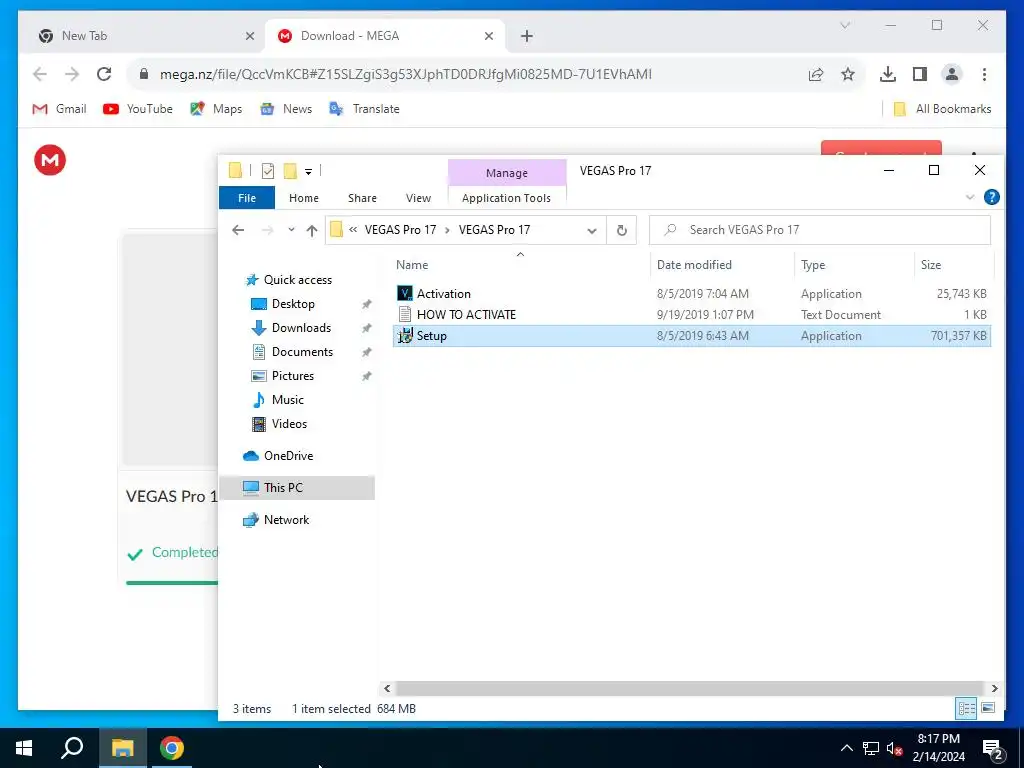Click Quick access star icon
Image resolution: width=1024 pixels, height=768 pixels.
point(251,280)
